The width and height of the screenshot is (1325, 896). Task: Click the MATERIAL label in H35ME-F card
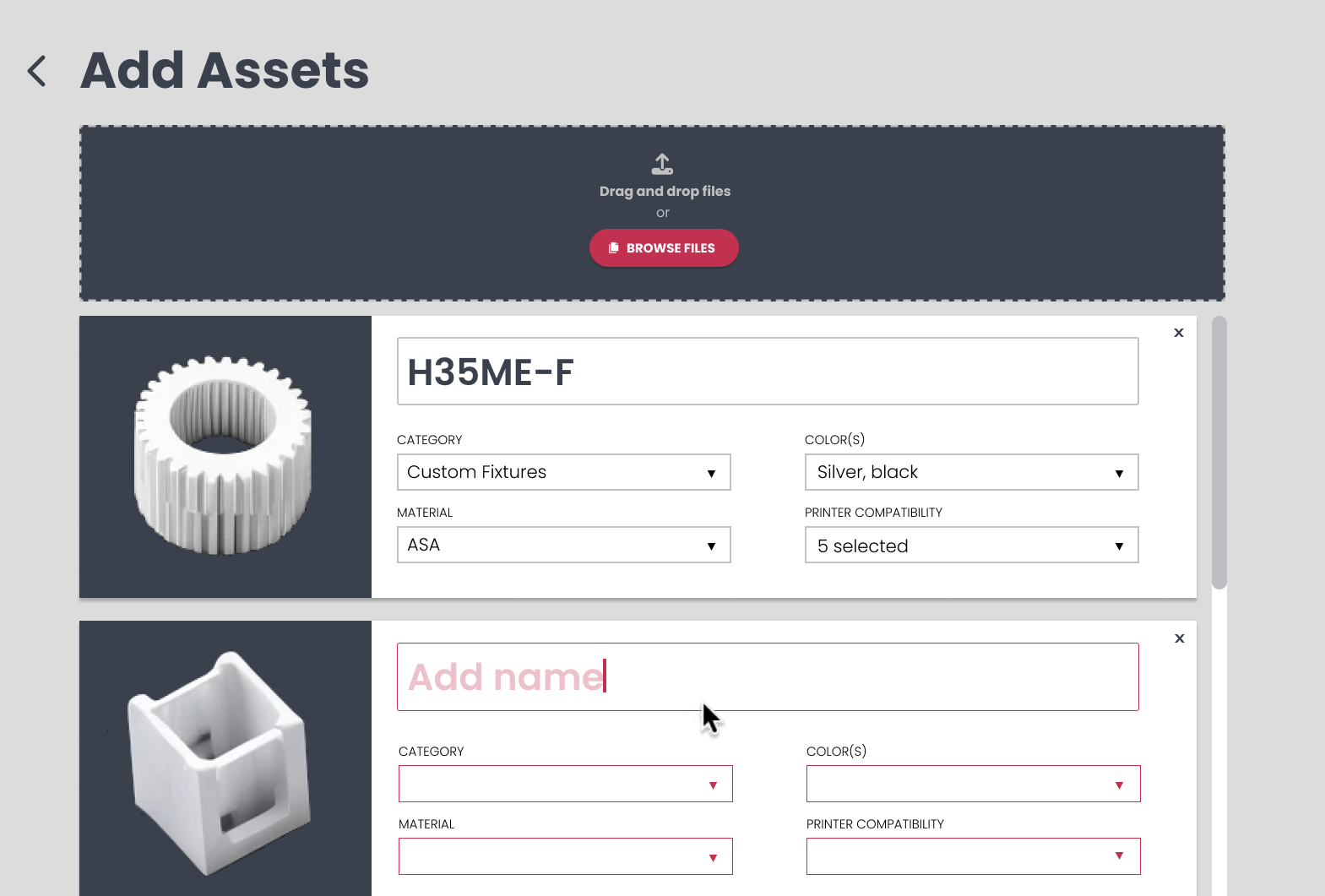click(x=425, y=513)
